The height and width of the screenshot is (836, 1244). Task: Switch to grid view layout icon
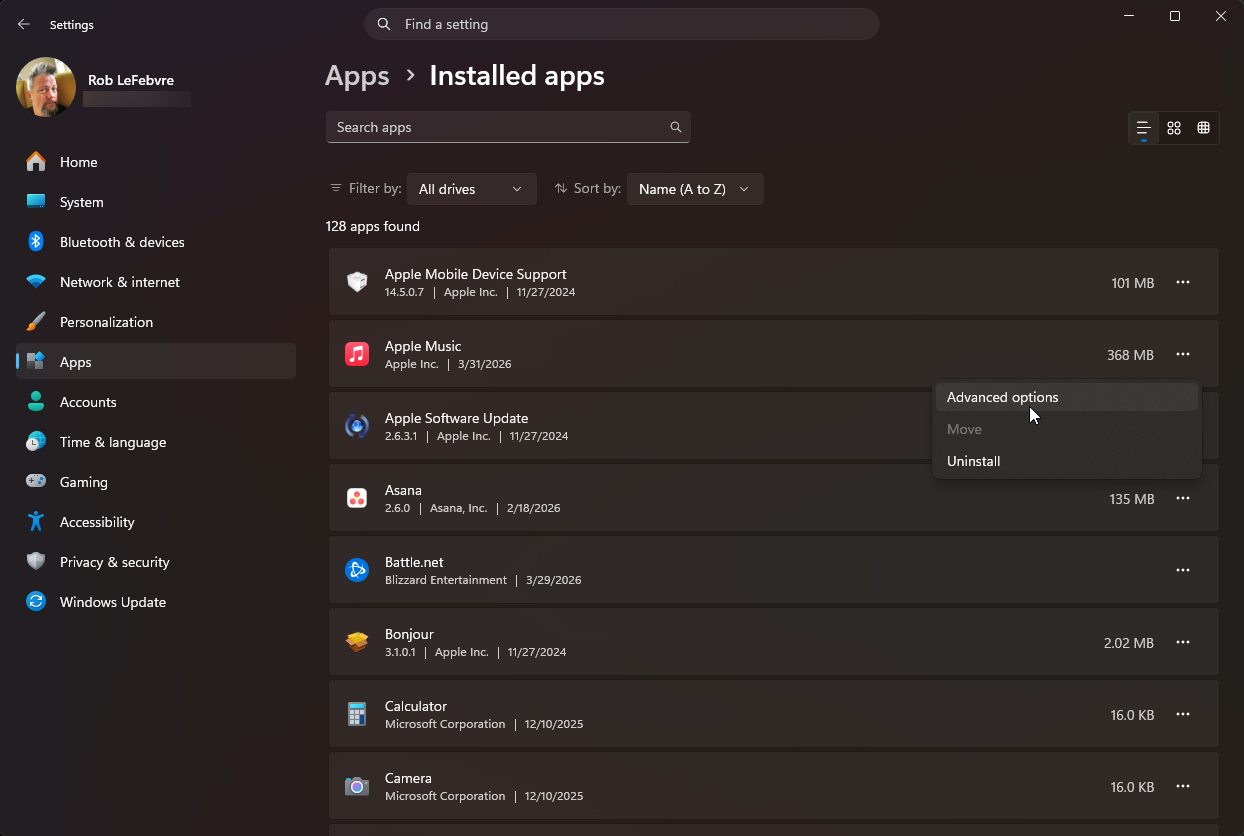1174,128
